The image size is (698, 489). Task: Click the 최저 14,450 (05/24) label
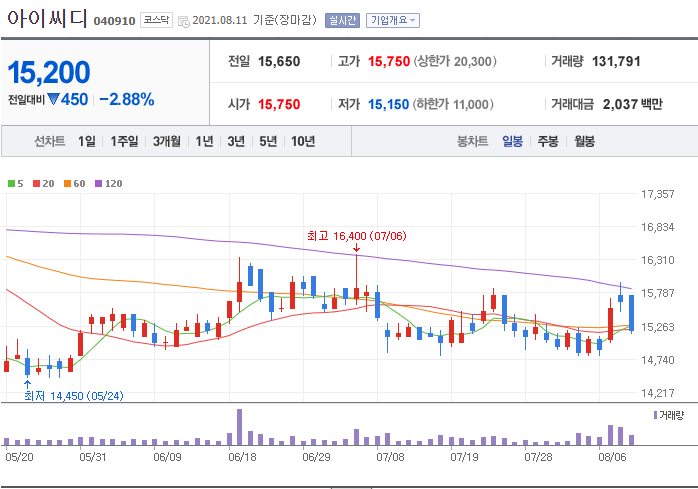click(x=73, y=396)
